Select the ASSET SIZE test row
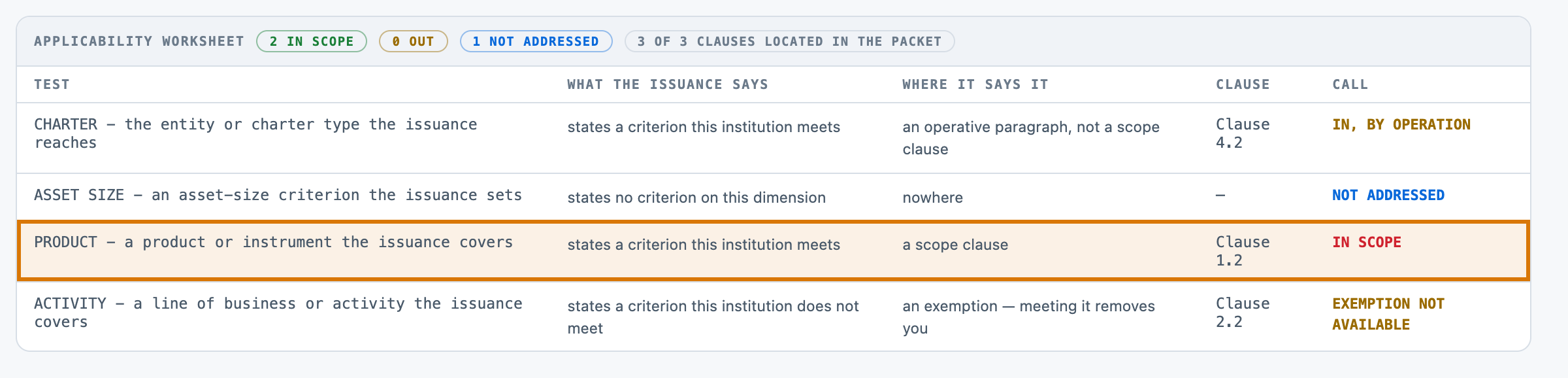This screenshot has width=1568, height=378. point(774,197)
